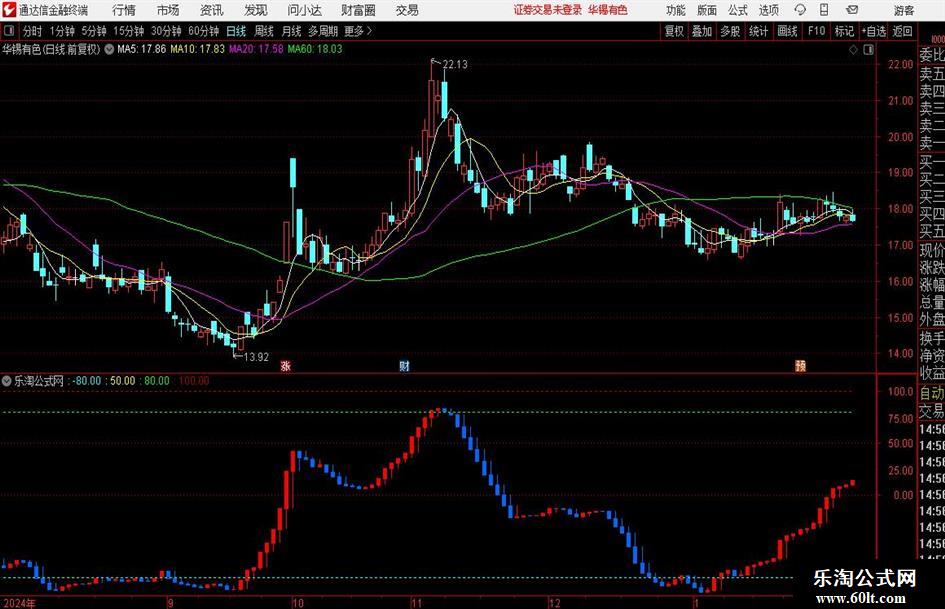Click the blue 财 marker on the chart
The height and width of the screenshot is (609, 945).
pos(404,365)
